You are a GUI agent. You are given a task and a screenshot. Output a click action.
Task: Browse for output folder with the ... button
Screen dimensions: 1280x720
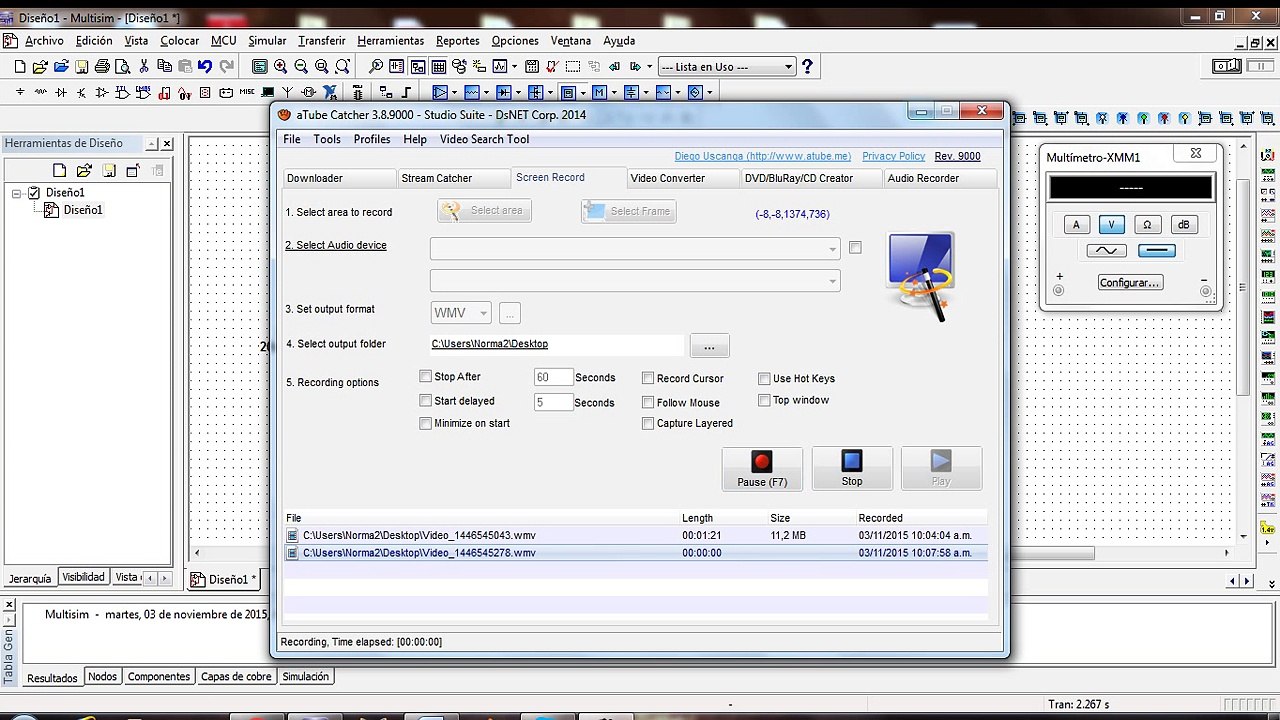709,346
